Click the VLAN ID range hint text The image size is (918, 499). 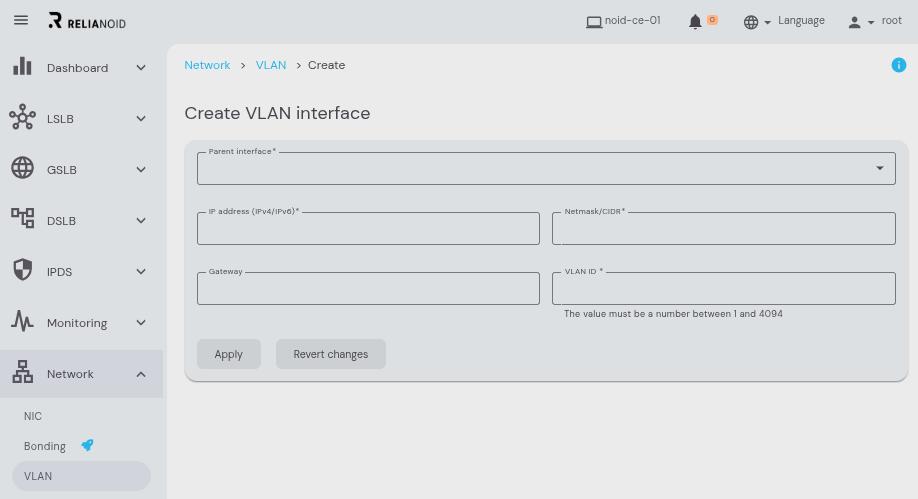tap(673, 314)
